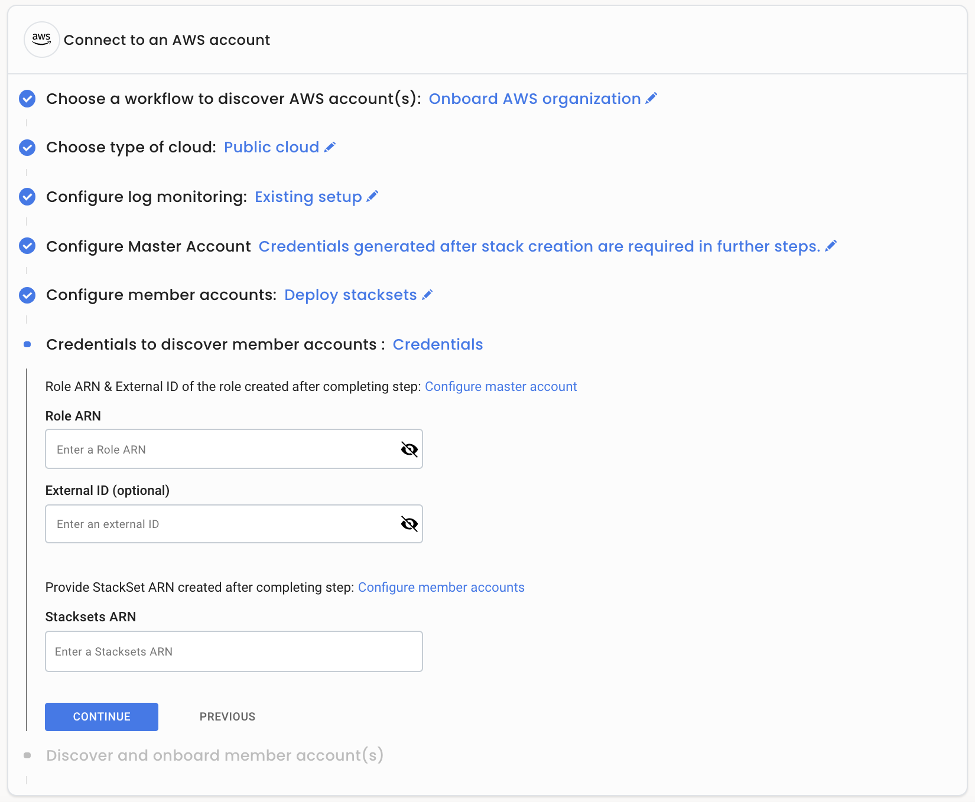Edit Existing setup log monitoring pencil

pyautogui.click(x=373, y=196)
